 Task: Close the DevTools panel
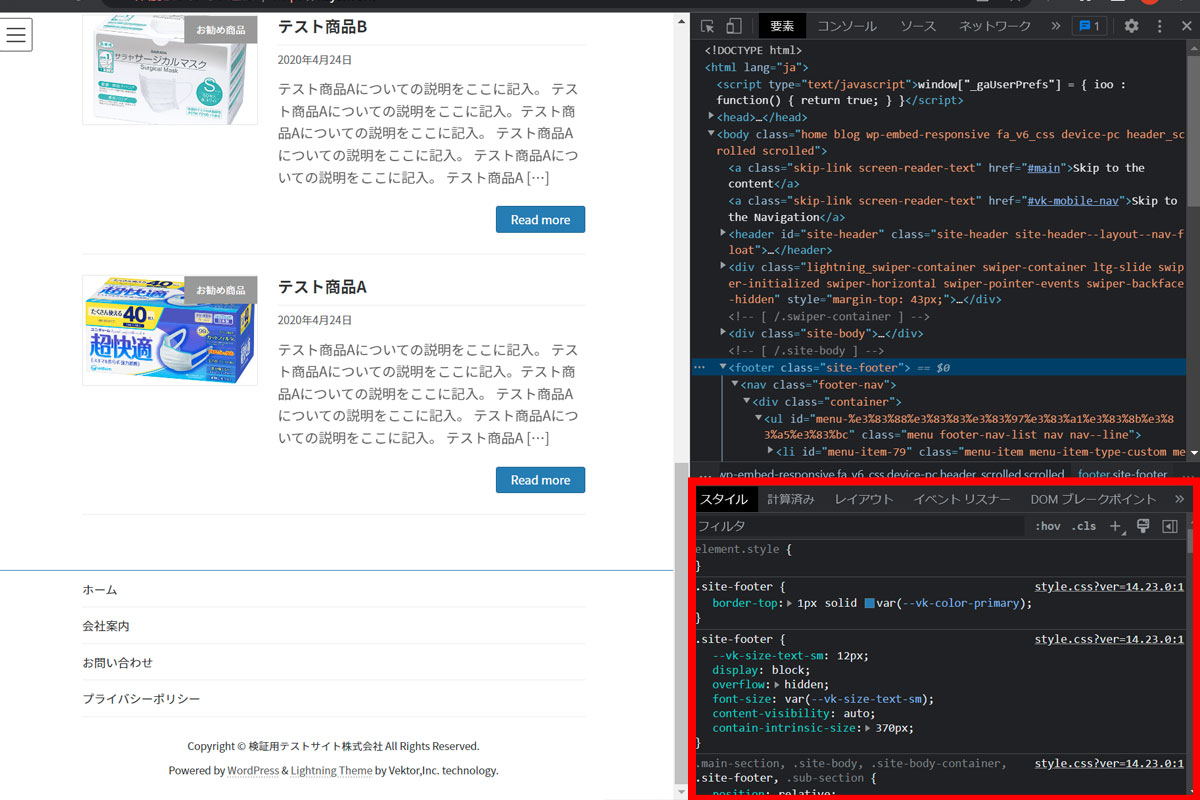pyautogui.click(x=1187, y=26)
